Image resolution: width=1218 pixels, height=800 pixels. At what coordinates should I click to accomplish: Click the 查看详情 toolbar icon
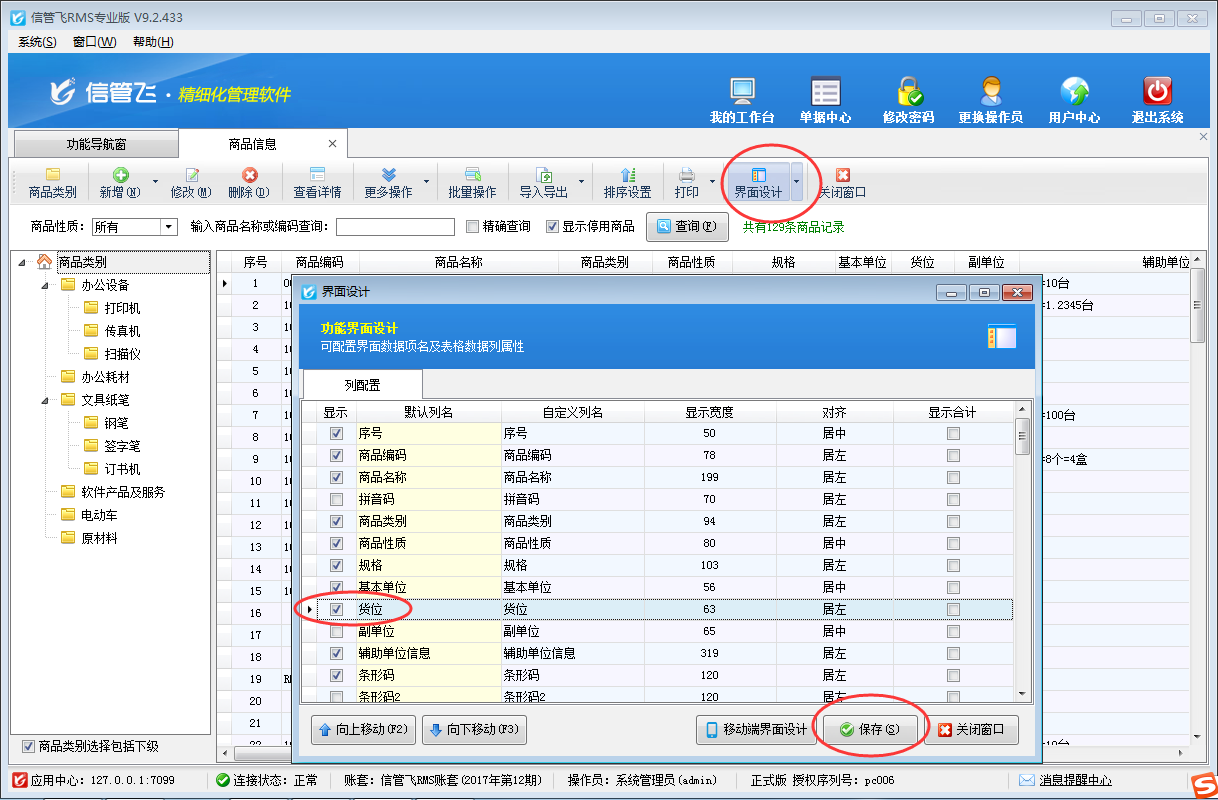(x=317, y=175)
